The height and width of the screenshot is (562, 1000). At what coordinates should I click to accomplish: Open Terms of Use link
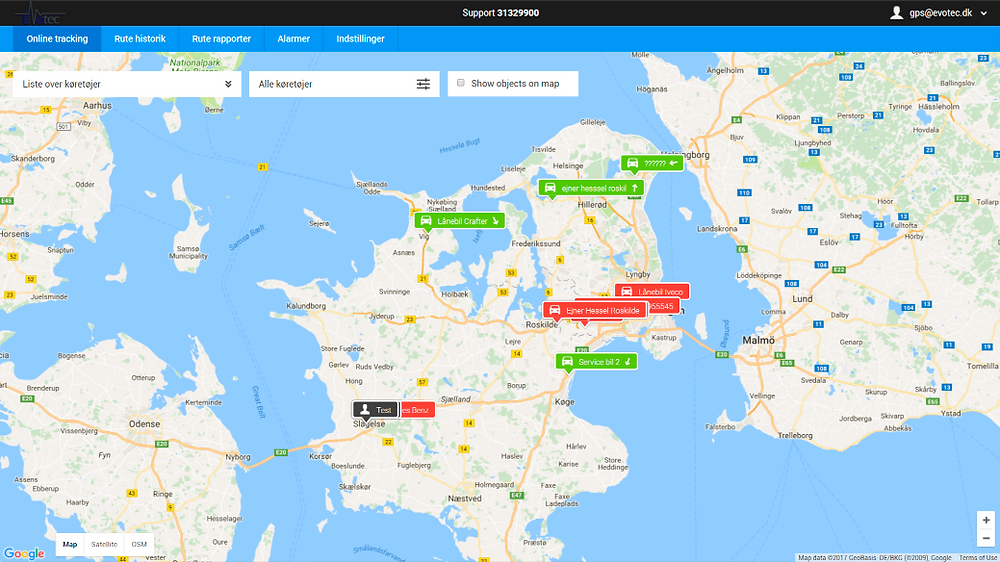[x=978, y=558]
